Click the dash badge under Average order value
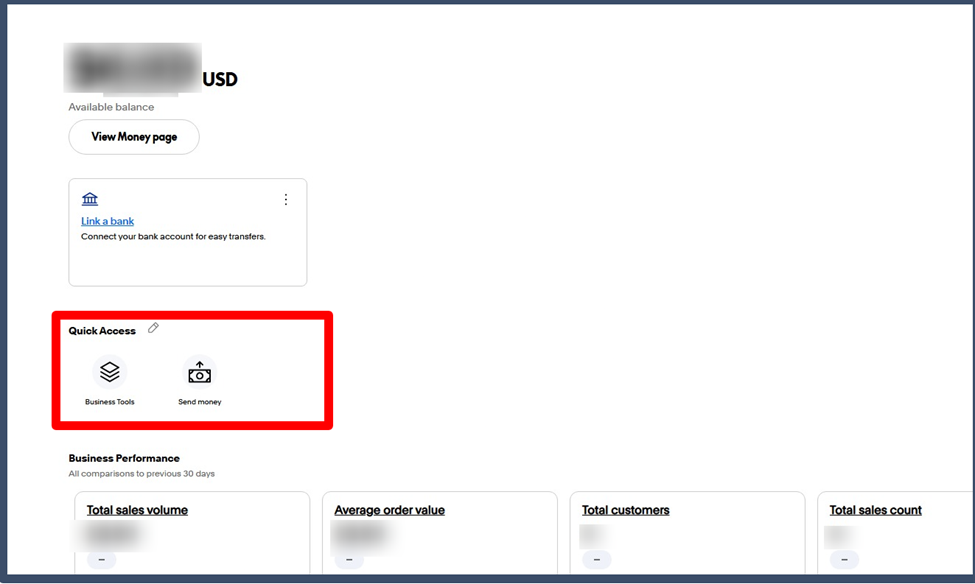 coord(349,560)
